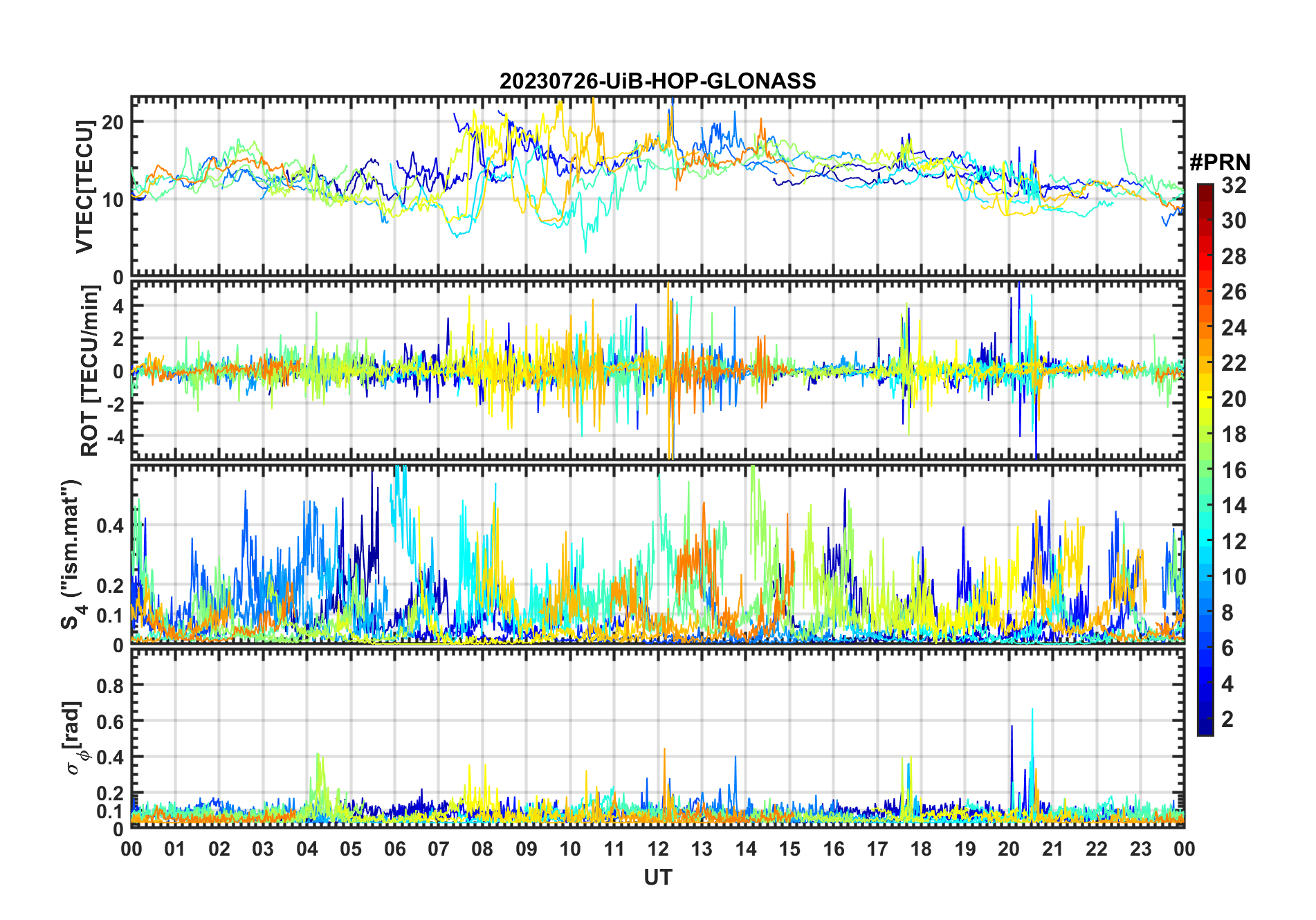Select colorbar tick label 2
The width and height of the screenshot is (1316, 920).
(1227, 719)
